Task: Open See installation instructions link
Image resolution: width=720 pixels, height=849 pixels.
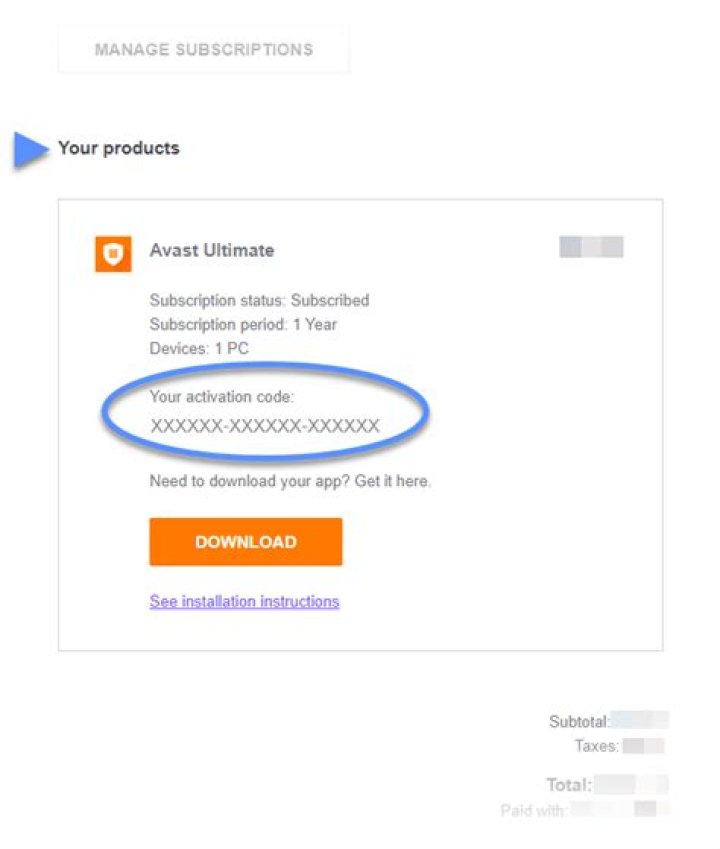Action: (244, 602)
